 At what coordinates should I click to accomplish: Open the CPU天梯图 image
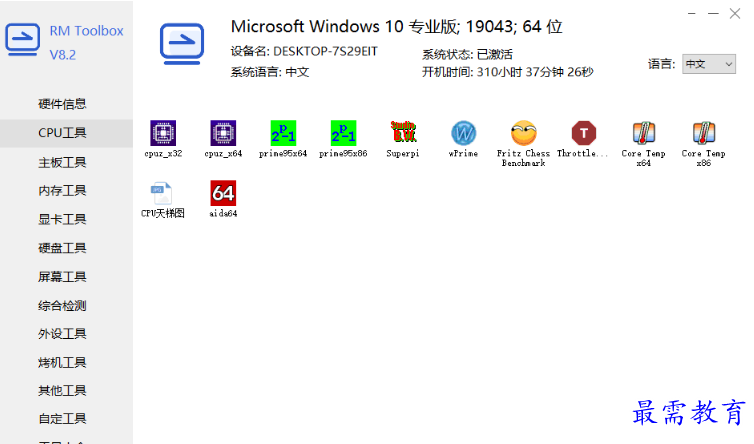[x=163, y=199]
